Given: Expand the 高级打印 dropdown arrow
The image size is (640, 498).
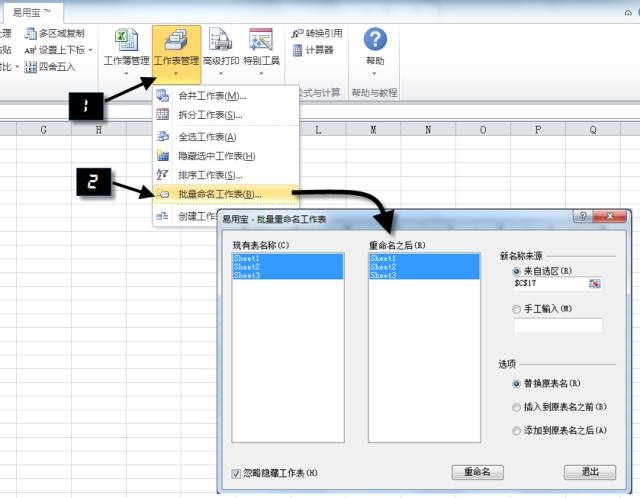Looking at the screenshot, I should tap(221, 74).
